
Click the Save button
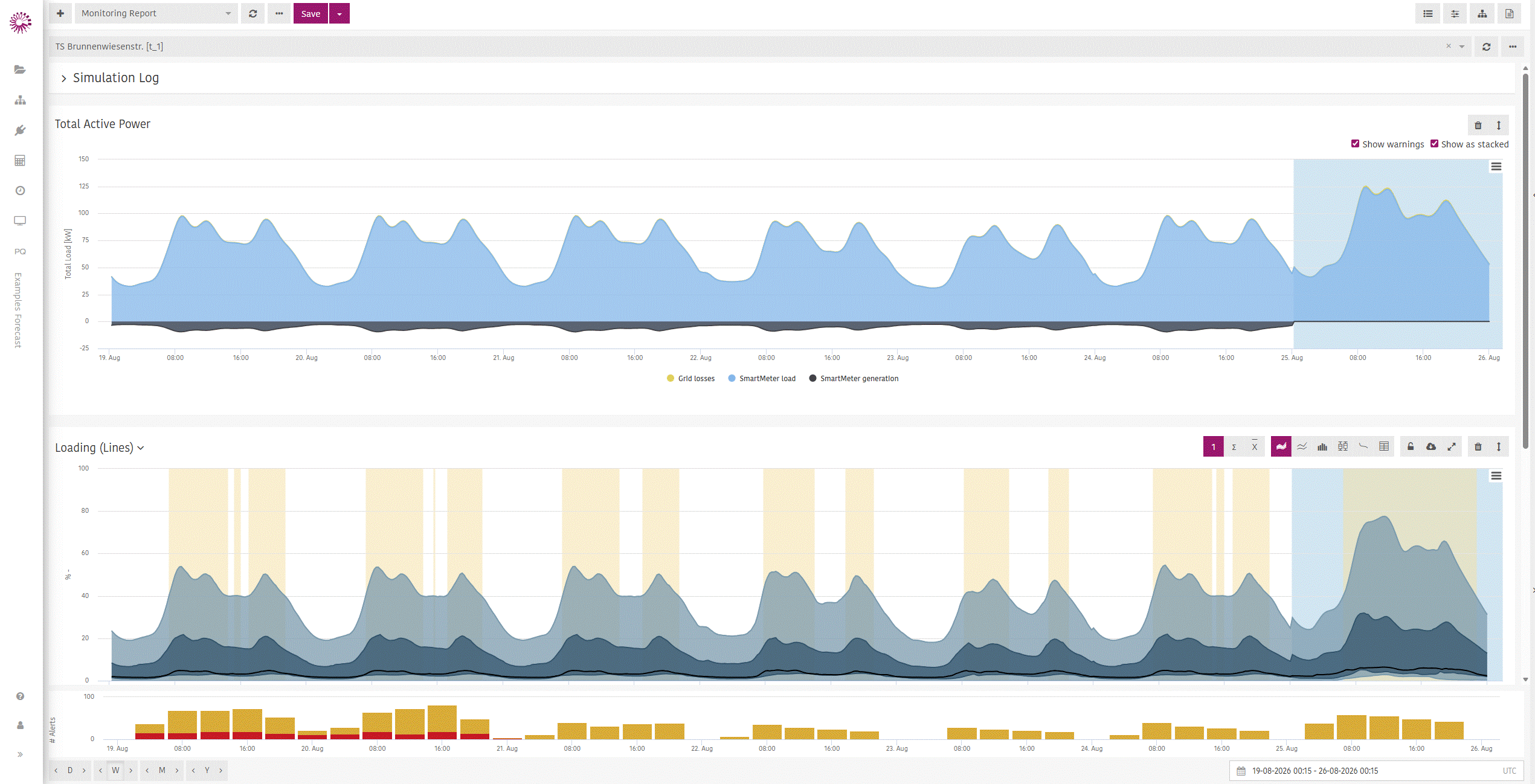pyautogui.click(x=311, y=14)
